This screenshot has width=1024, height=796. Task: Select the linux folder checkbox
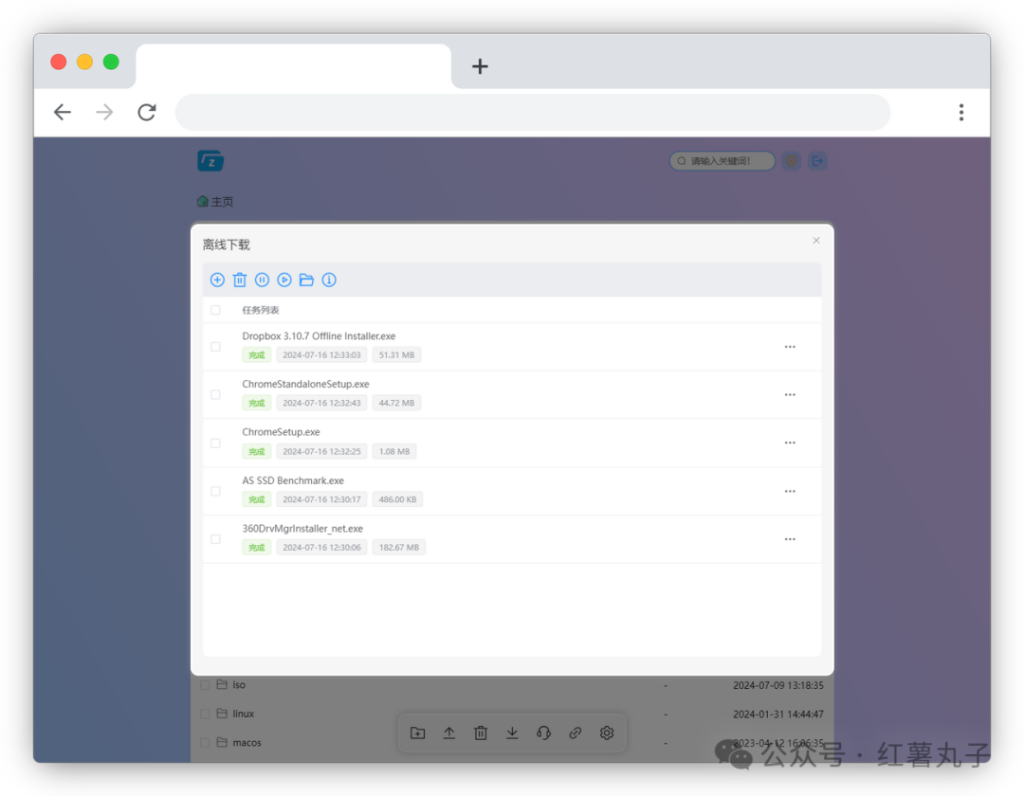203,713
